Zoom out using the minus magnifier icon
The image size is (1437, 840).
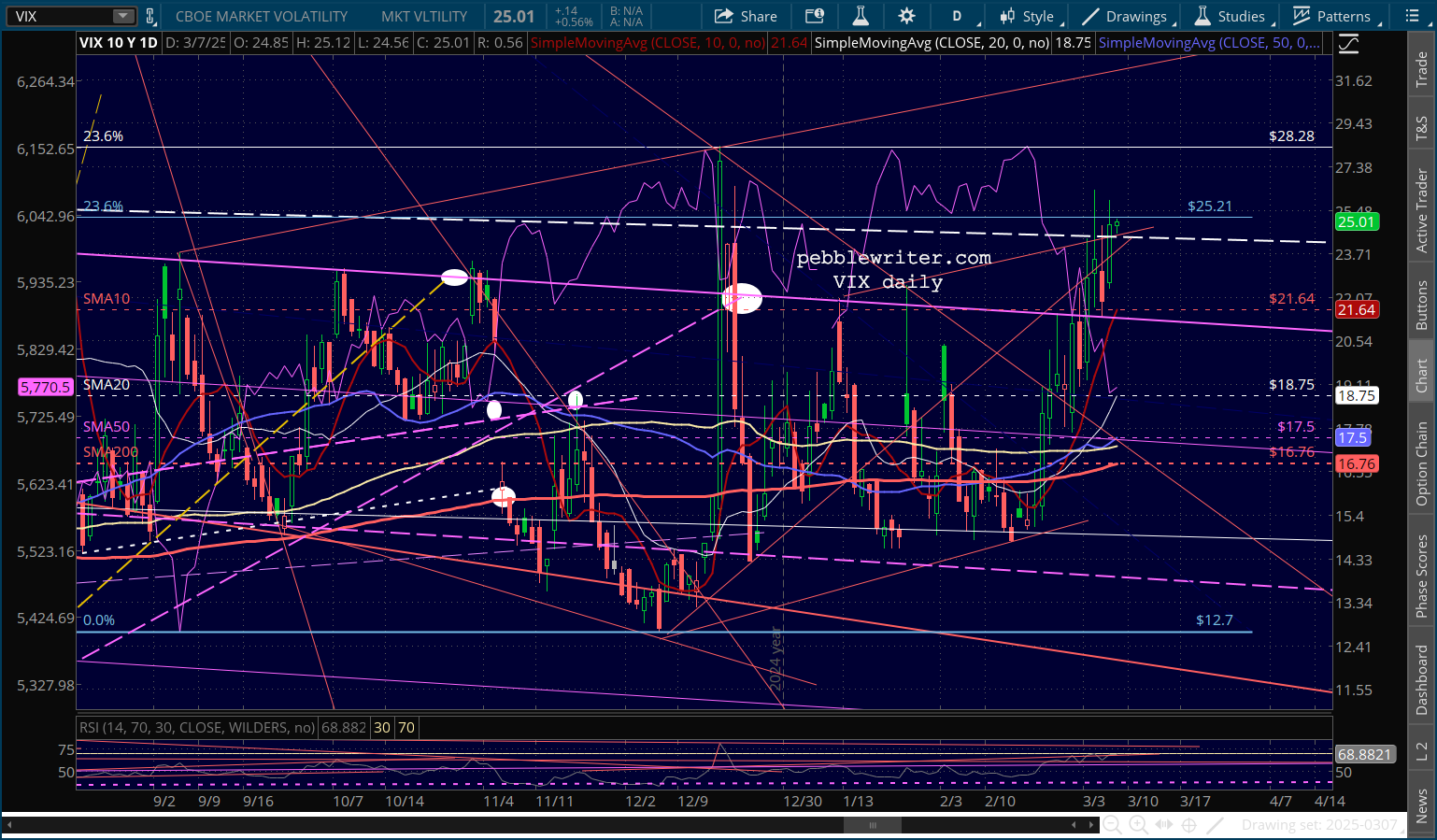pos(1112,825)
